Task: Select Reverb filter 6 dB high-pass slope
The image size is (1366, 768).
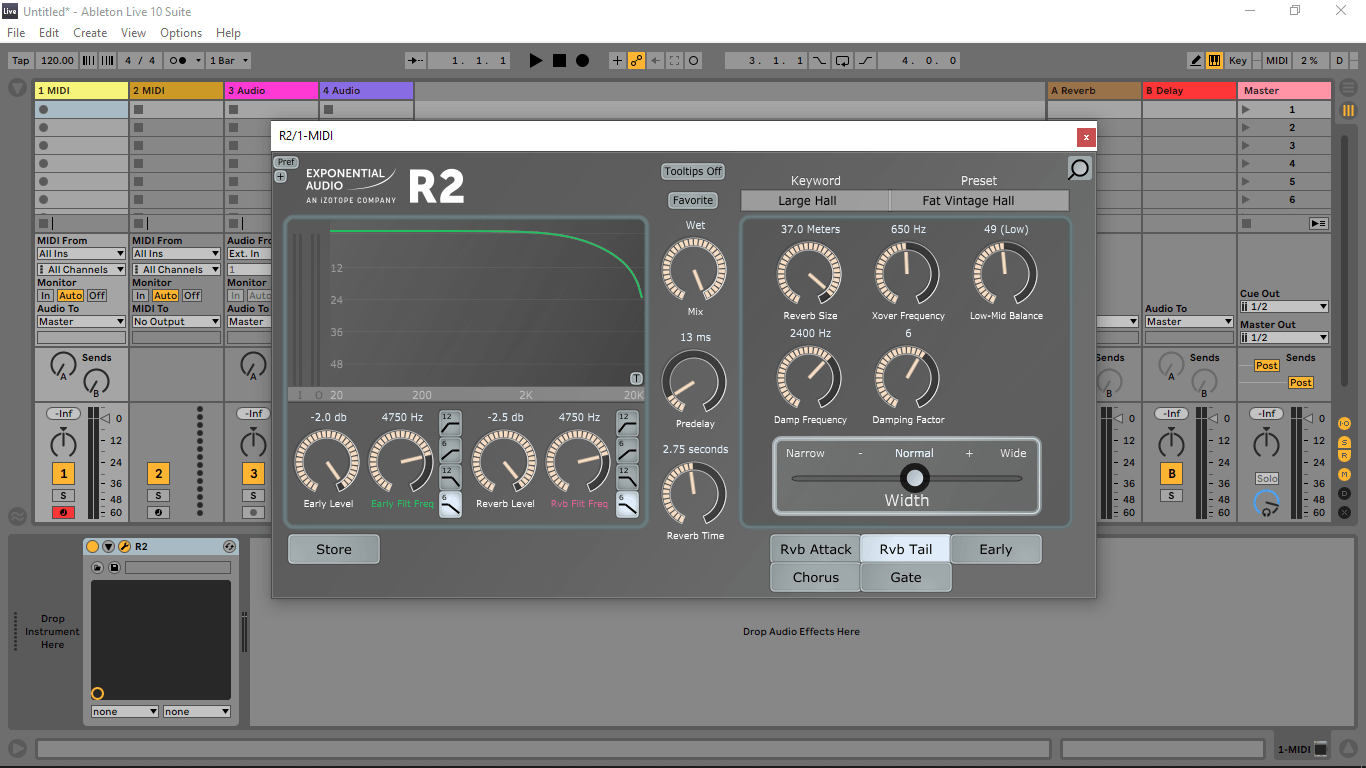Action: [627, 449]
